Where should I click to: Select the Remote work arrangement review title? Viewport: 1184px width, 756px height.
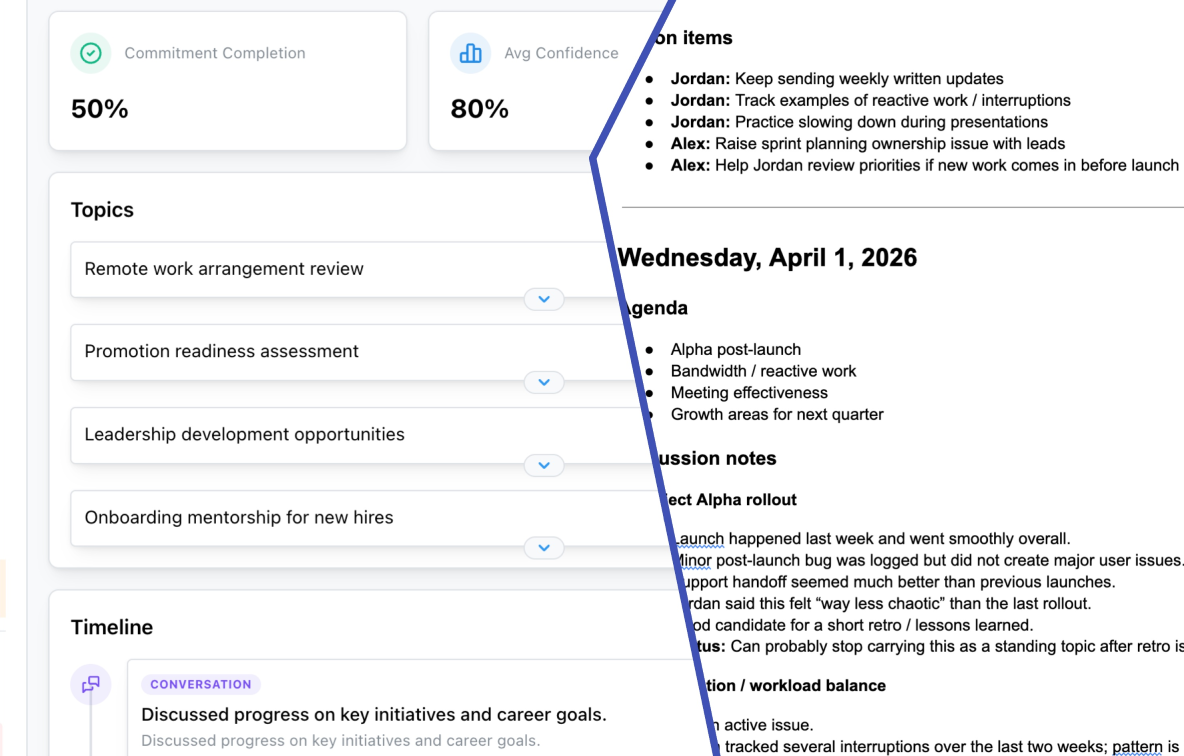(224, 269)
